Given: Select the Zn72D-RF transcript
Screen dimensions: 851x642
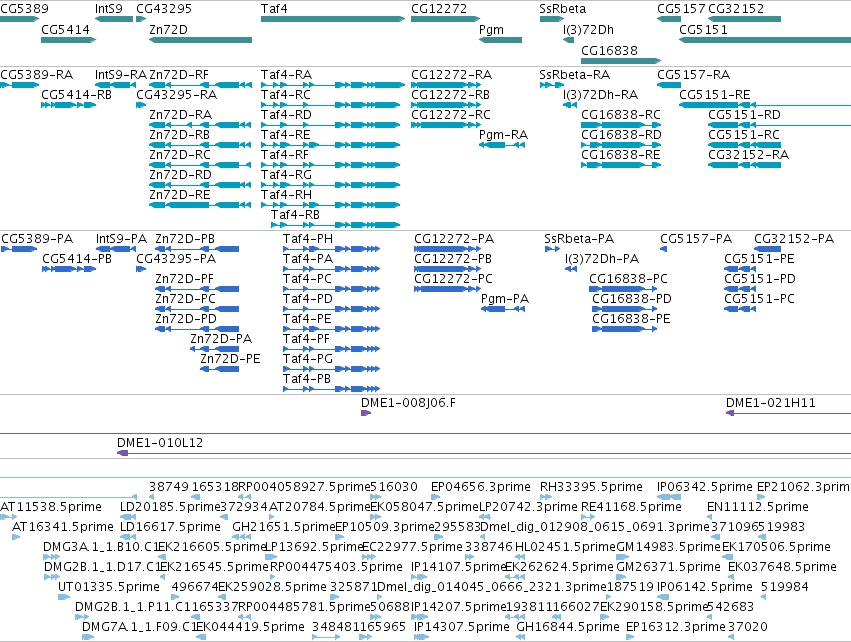Looking at the screenshot, I should pos(201,85).
